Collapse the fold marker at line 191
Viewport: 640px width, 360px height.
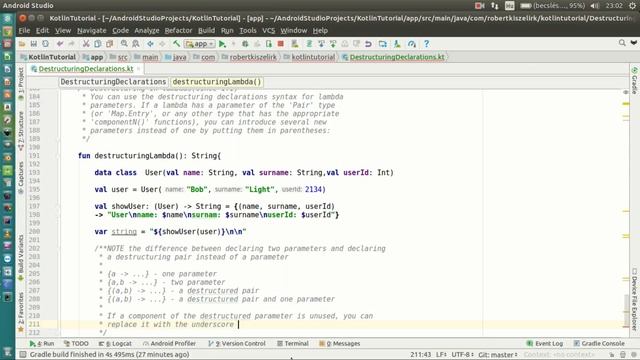(x=58, y=156)
